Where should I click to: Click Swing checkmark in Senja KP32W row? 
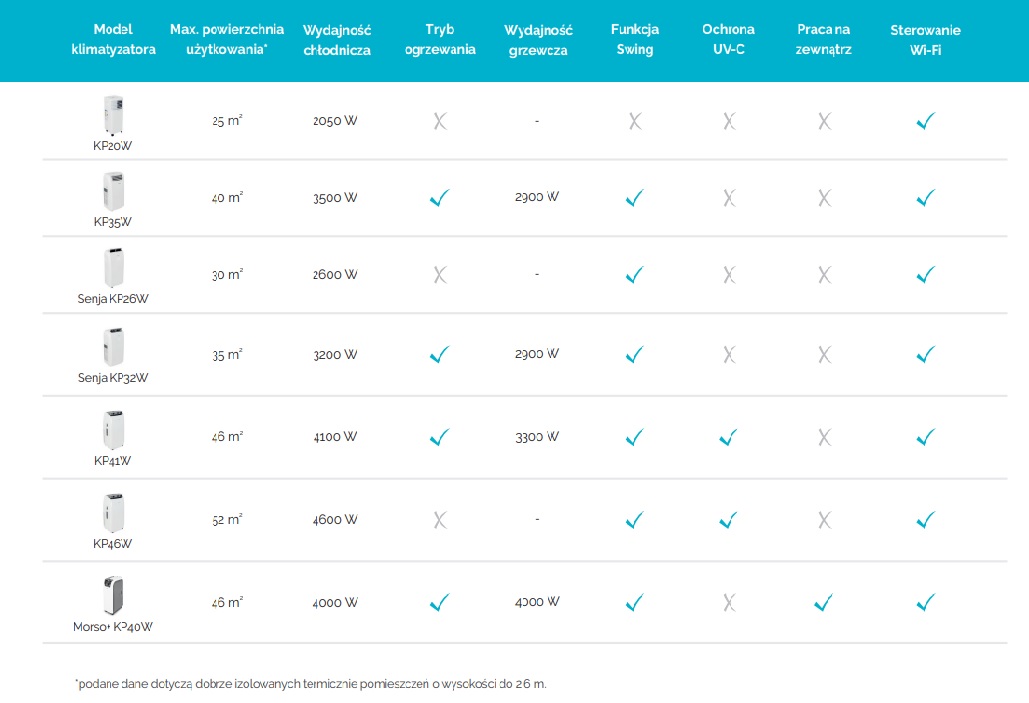(x=634, y=354)
